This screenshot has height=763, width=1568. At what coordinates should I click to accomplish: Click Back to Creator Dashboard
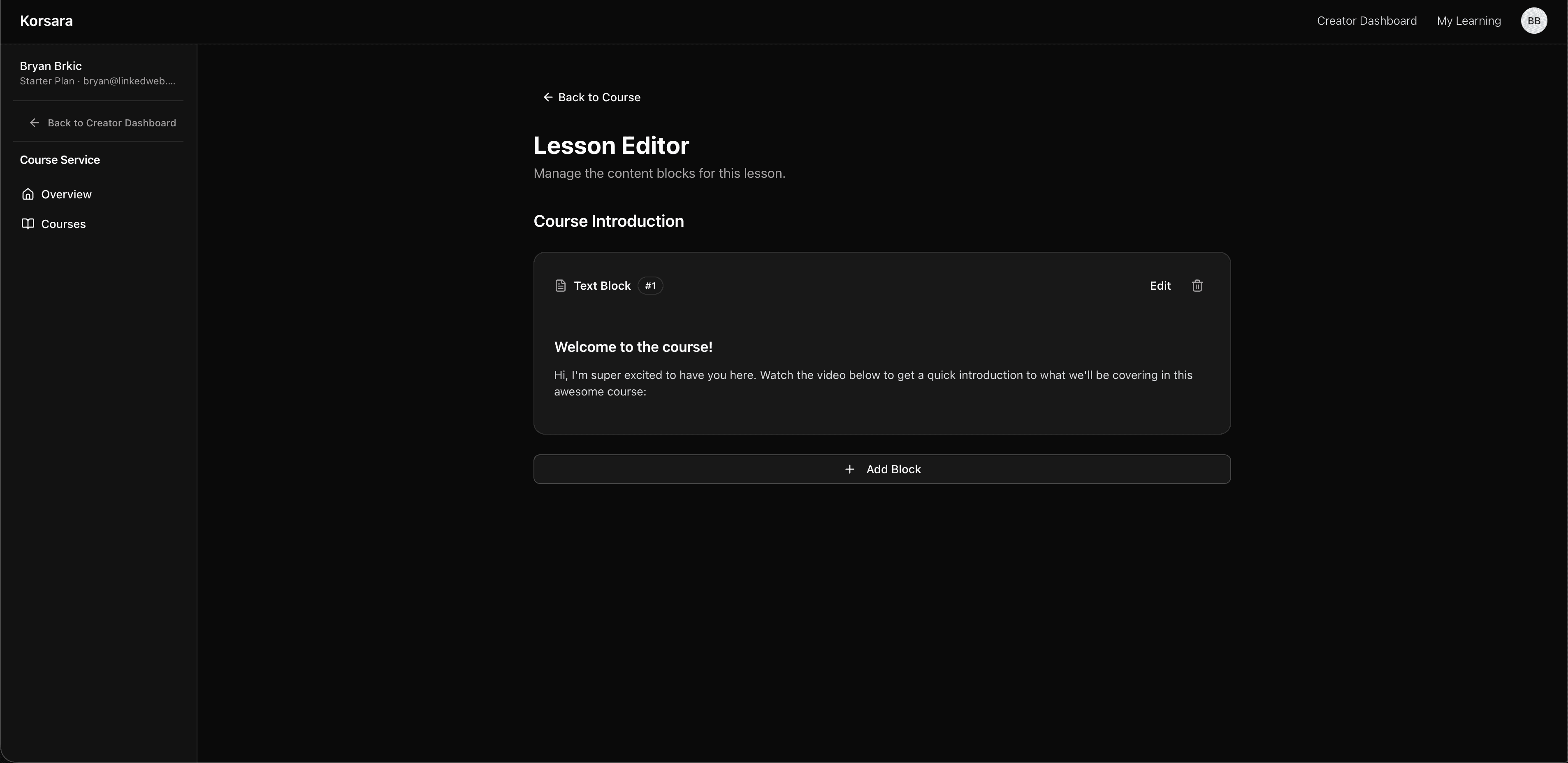113,122
